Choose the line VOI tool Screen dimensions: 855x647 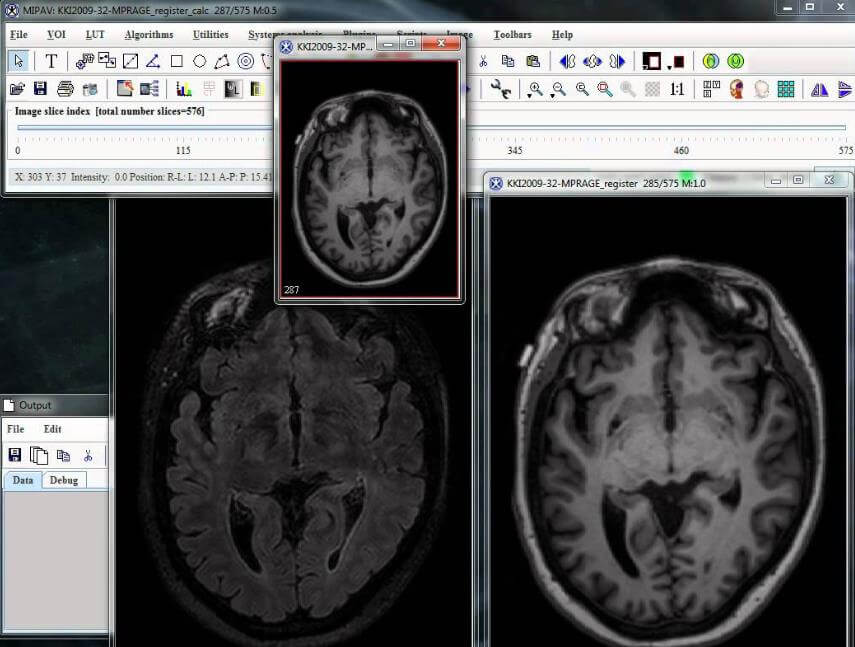pyautogui.click(x=130, y=61)
